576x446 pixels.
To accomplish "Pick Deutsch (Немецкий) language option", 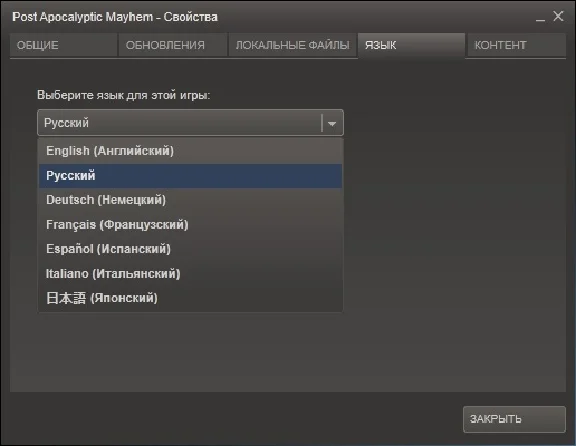I will [190, 200].
